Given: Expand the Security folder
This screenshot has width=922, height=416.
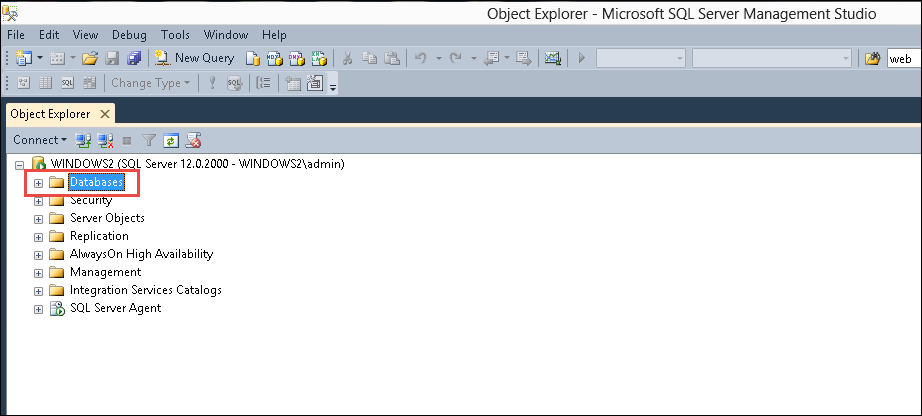Looking at the screenshot, I should [x=38, y=201].
